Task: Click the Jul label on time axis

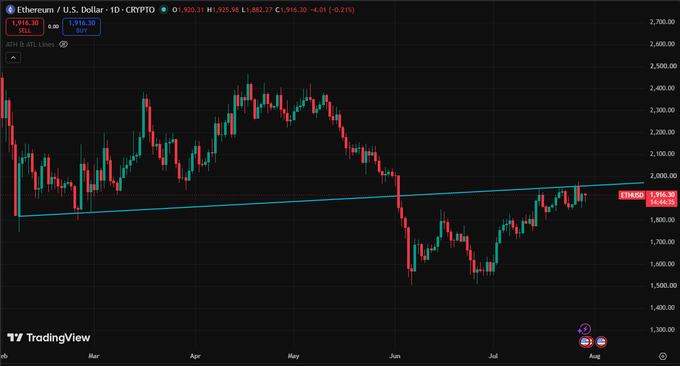Action: [493, 356]
